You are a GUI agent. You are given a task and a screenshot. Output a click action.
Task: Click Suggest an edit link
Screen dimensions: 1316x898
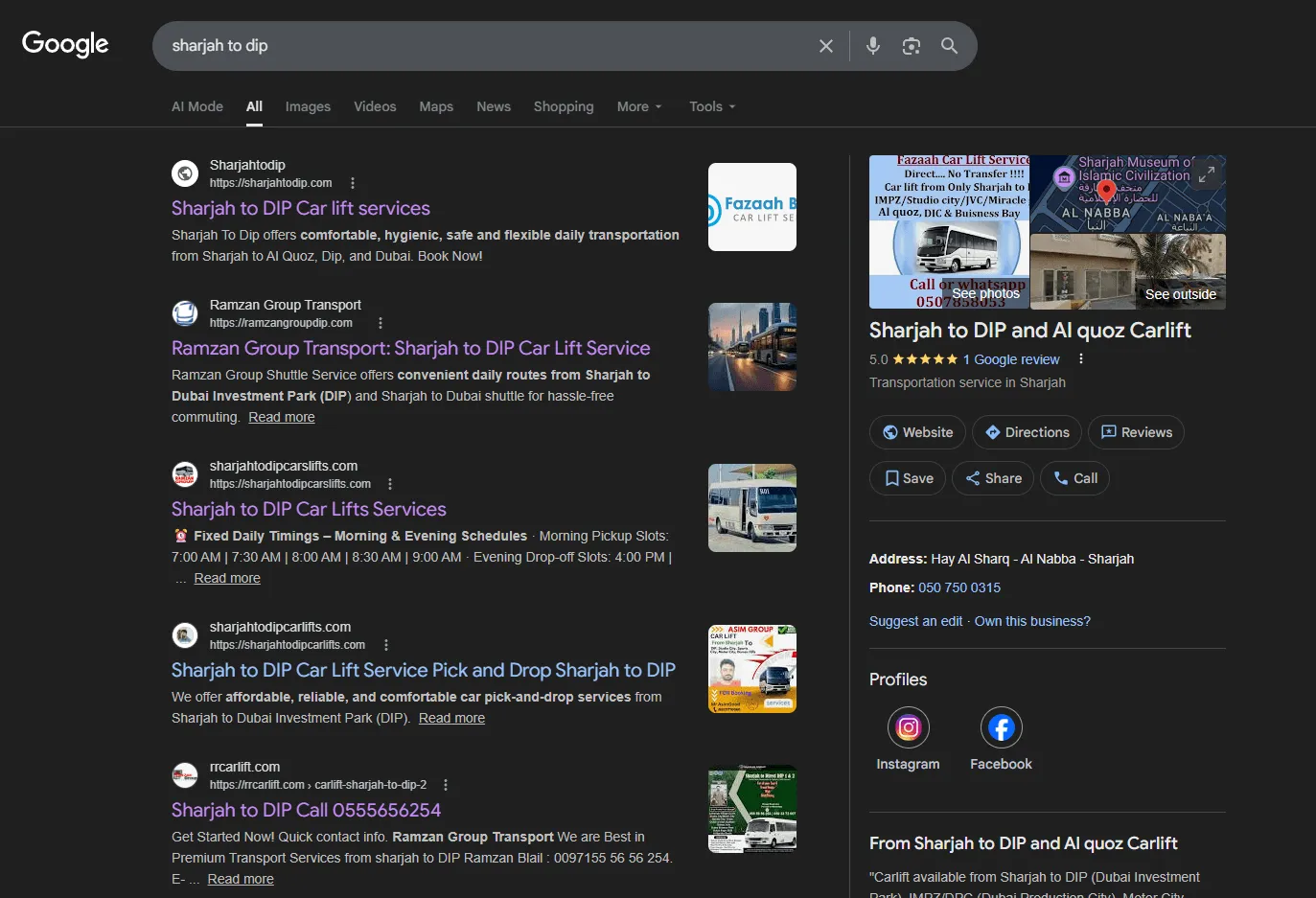point(915,621)
